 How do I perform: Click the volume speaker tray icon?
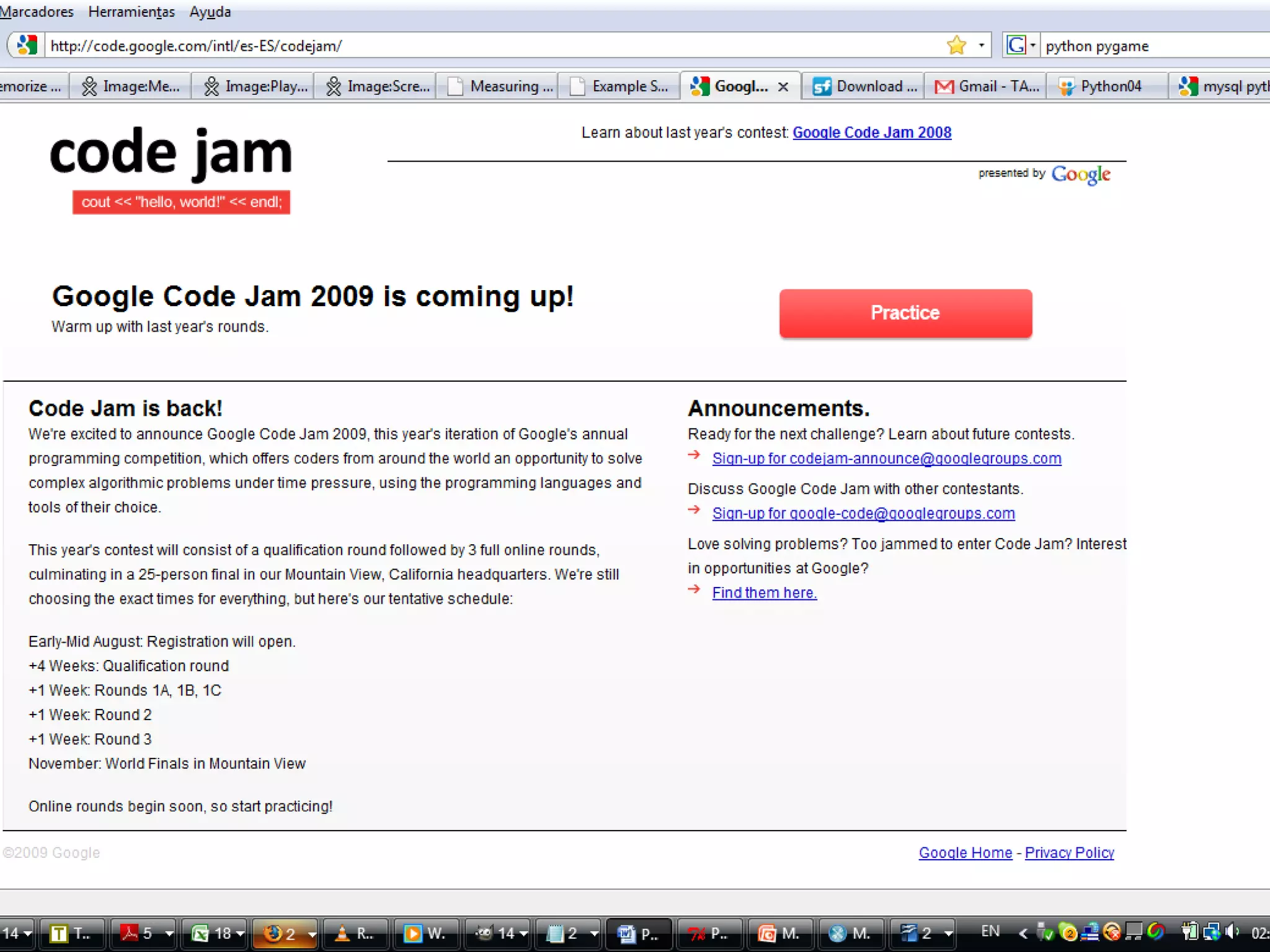pos(1232,931)
